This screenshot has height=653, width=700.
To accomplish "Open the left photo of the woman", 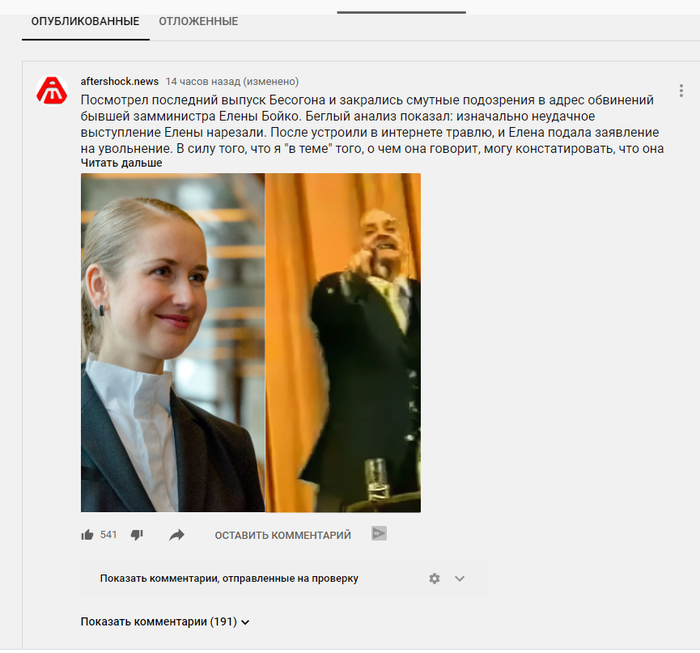I will pos(173,343).
